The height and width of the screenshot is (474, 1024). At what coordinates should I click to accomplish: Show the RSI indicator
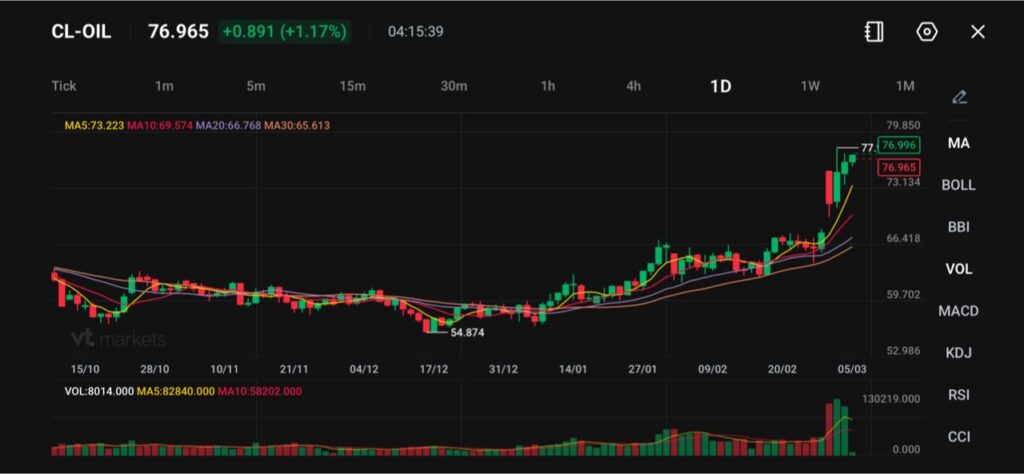(958, 395)
